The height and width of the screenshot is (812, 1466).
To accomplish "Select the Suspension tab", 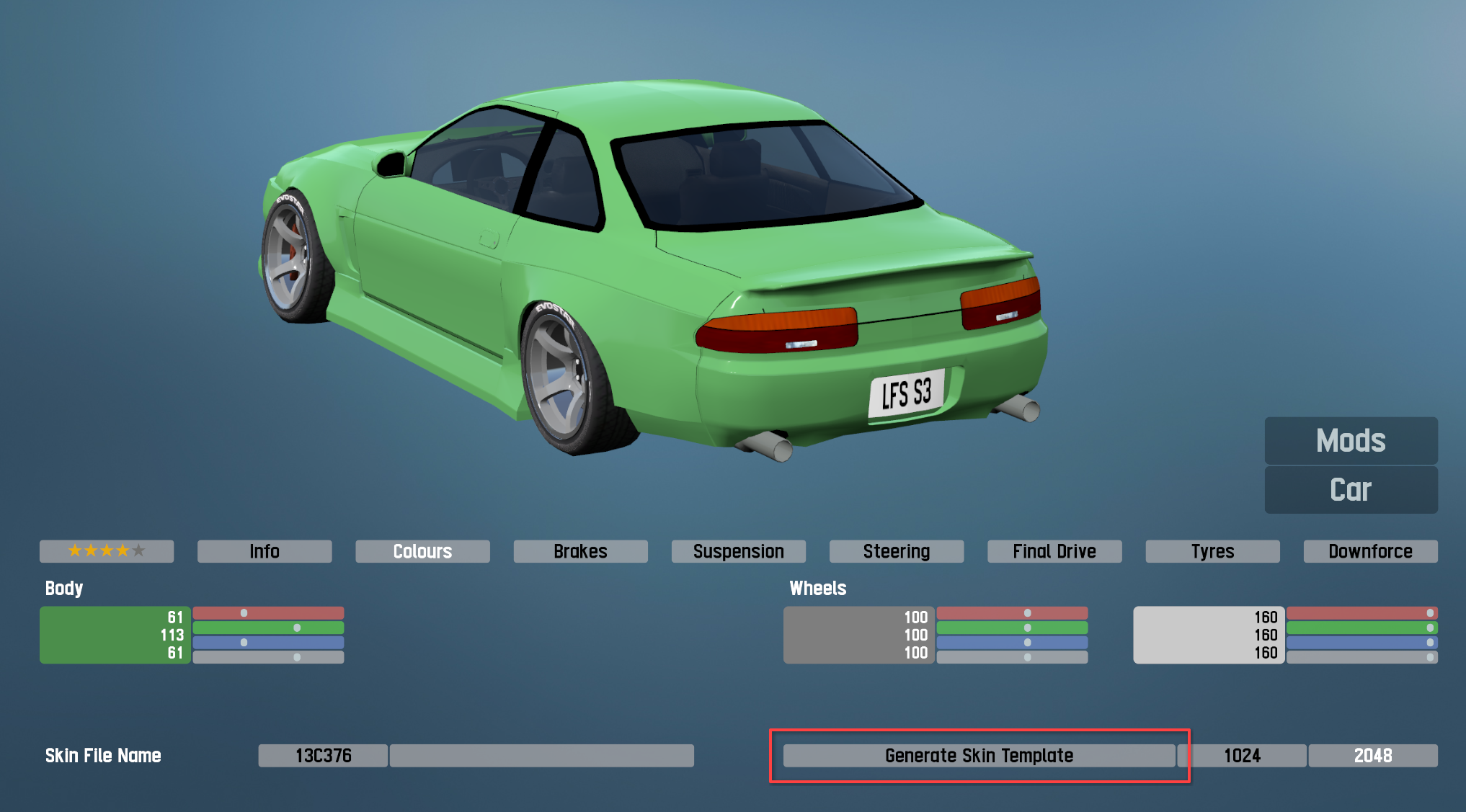I will coord(738,551).
